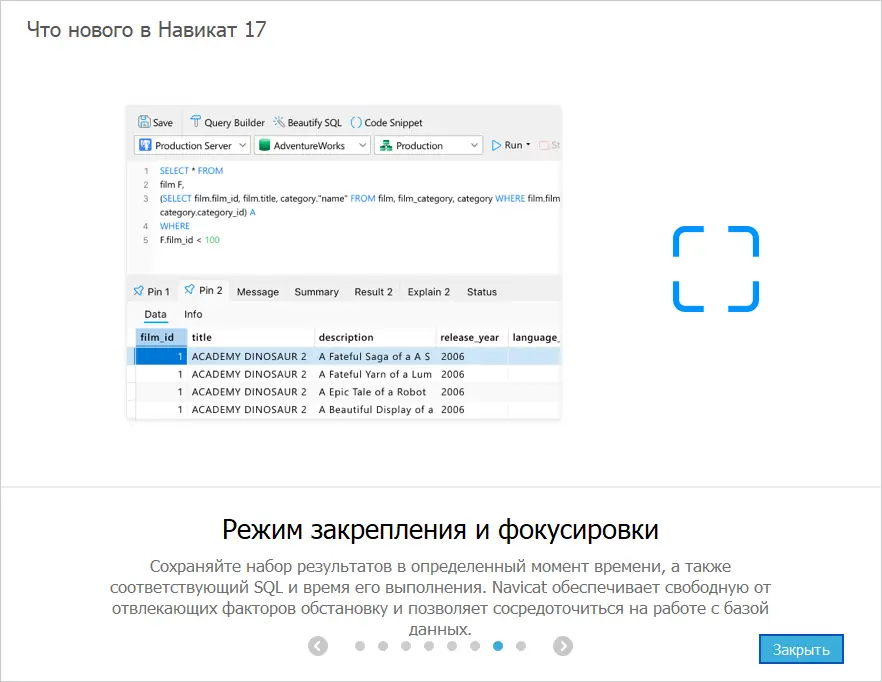The width and height of the screenshot is (882, 682).
Task: Click the Save icon in the preview toolbar
Action: [x=156, y=122]
